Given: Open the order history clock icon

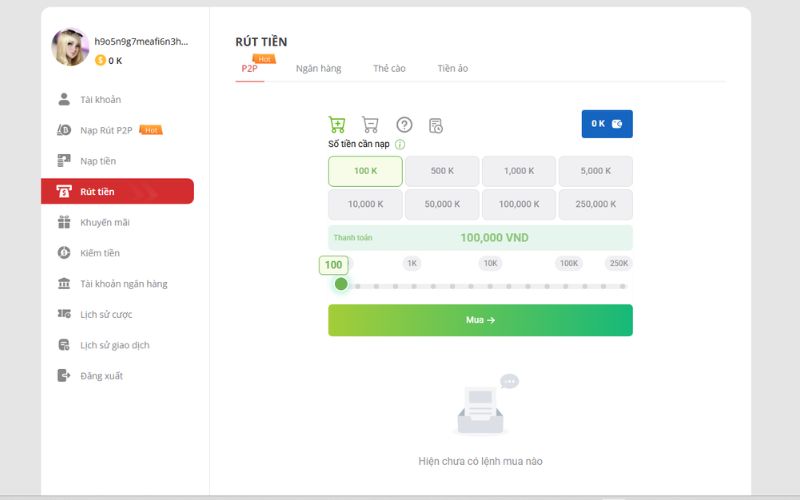Looking at the screenshot, I should [436, 126].
